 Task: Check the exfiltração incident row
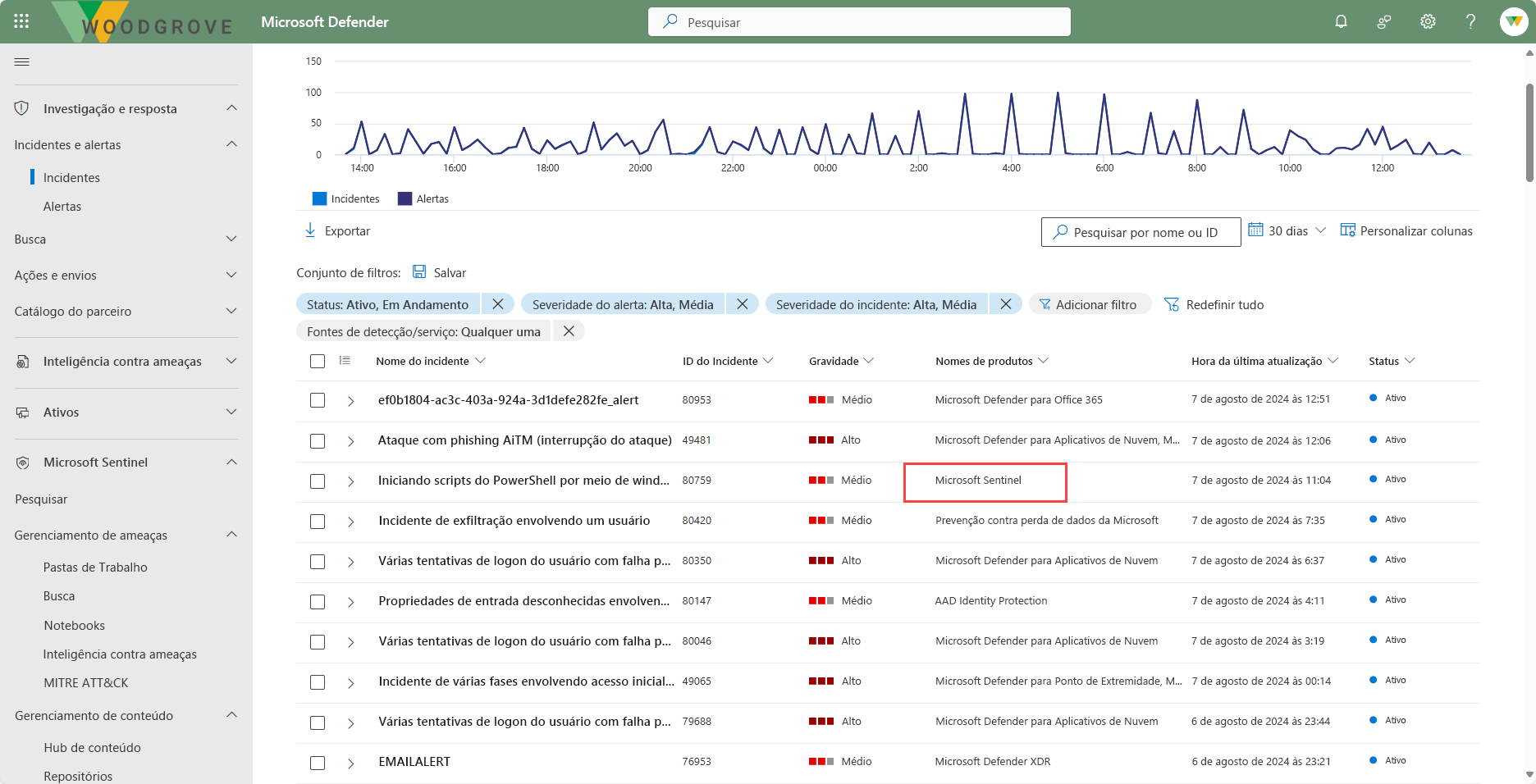318,521
